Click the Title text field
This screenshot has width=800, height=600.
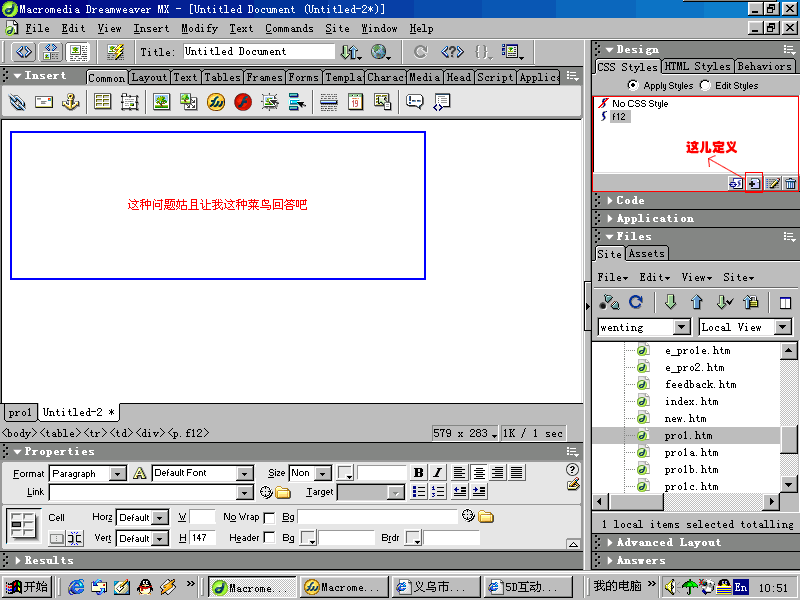(257, 51)
